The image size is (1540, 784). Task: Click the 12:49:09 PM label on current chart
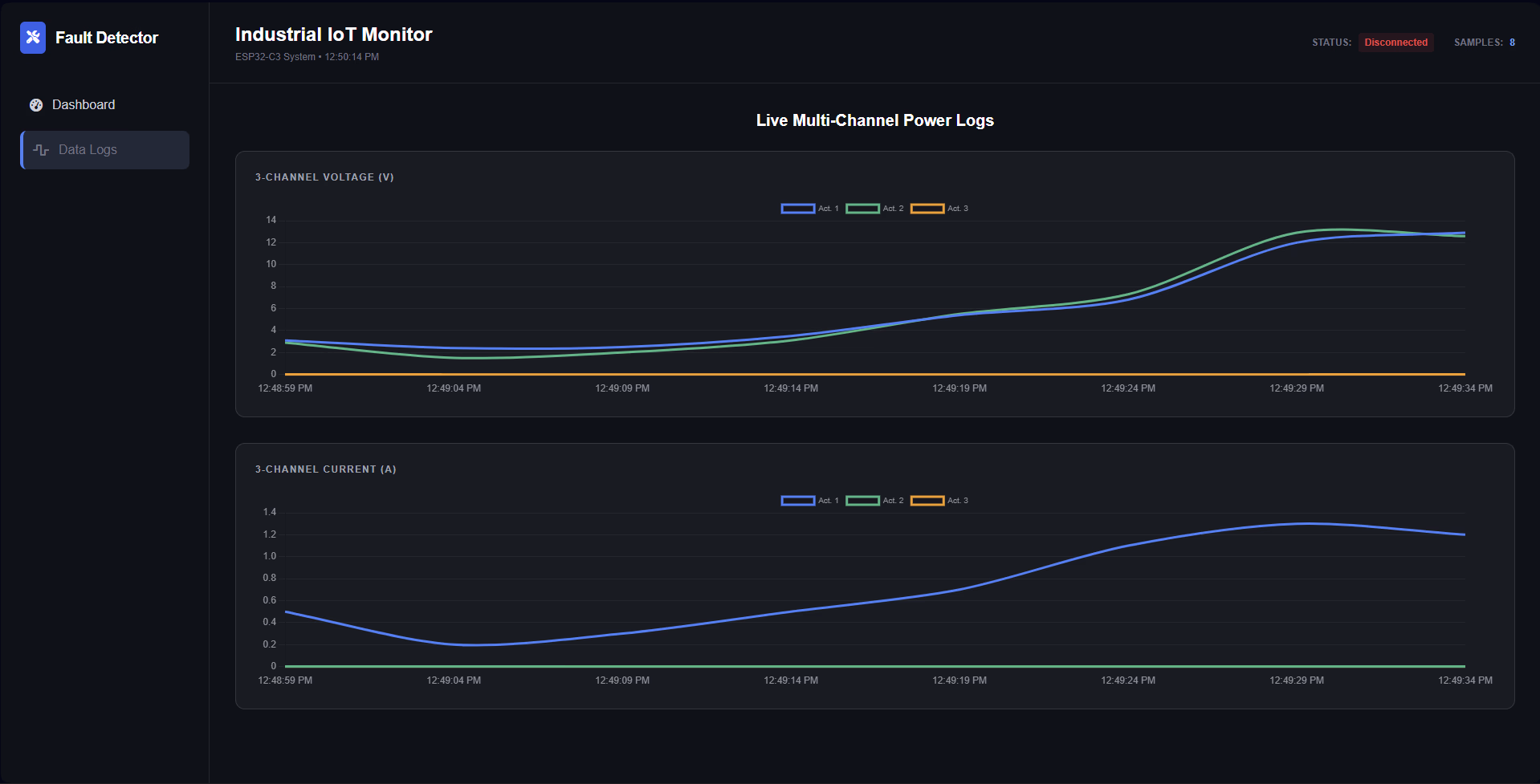pos(622,680)
